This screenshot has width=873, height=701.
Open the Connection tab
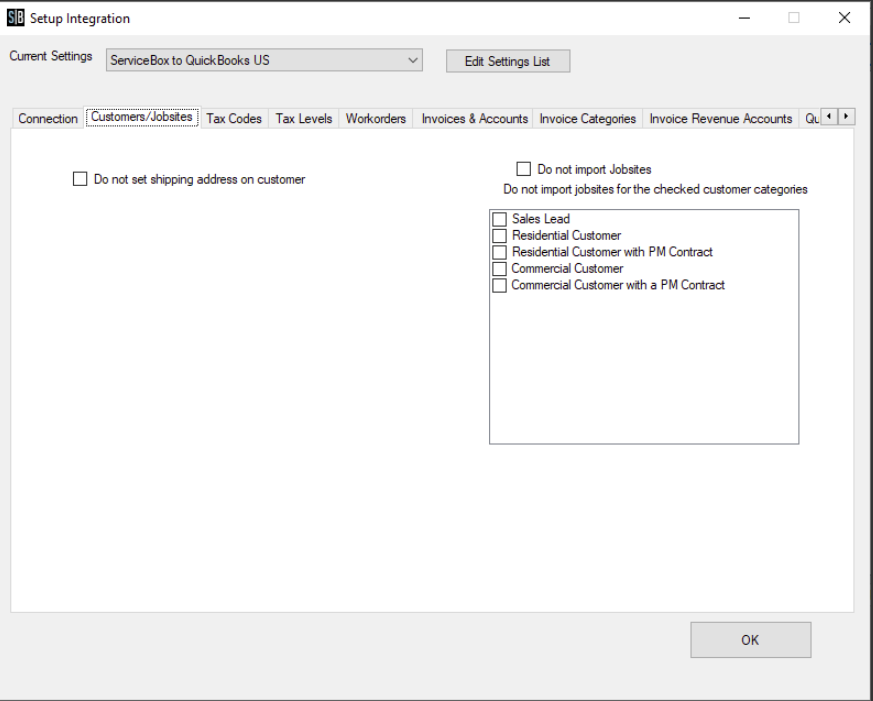pos(48,119)
